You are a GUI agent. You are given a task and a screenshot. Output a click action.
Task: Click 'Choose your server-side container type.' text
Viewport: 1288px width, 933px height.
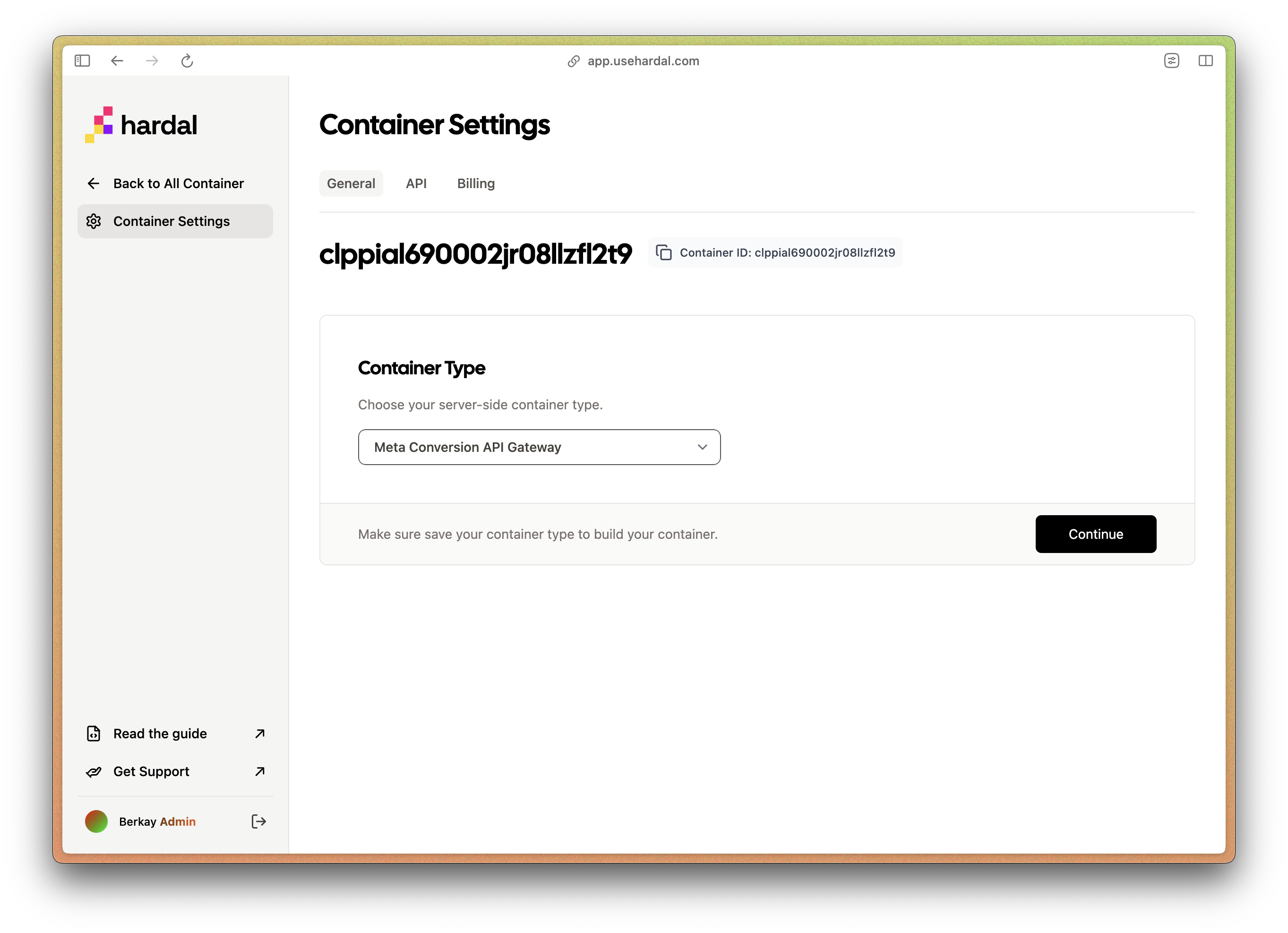481,405
